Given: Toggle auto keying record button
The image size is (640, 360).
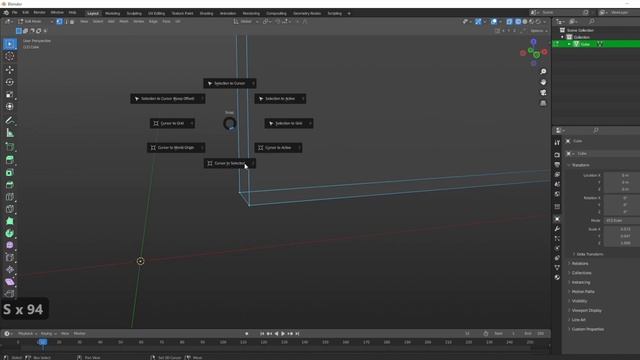Looking at the screenshot, I should 247,333.
